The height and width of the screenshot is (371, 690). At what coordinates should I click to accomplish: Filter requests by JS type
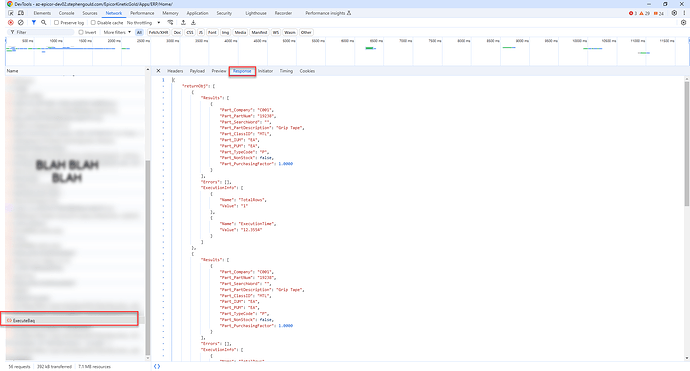pos(201,32)
